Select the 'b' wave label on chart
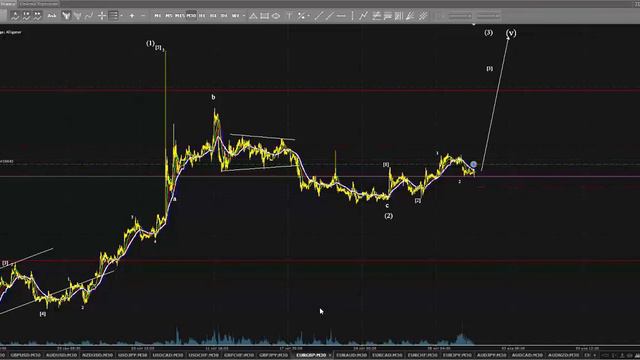The height and width of the screenshot is (360, 640). (x=213, y=97)
